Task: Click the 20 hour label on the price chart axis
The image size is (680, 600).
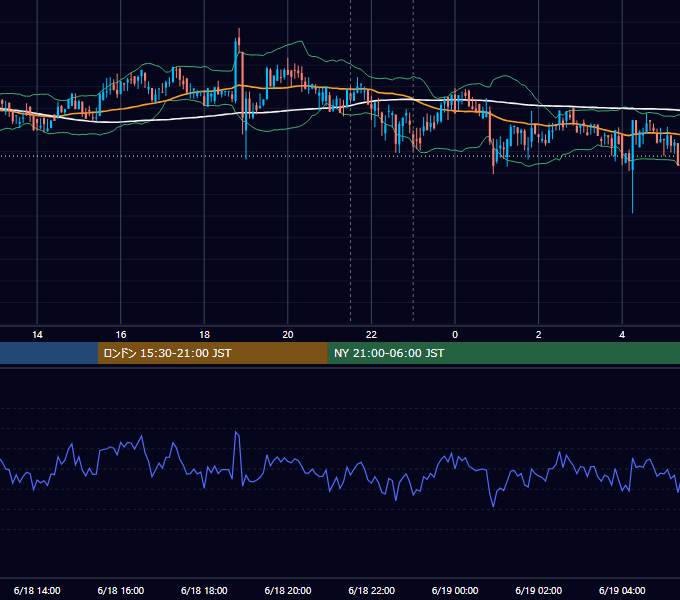Action: pyautogui.click(x=288, y=334)
